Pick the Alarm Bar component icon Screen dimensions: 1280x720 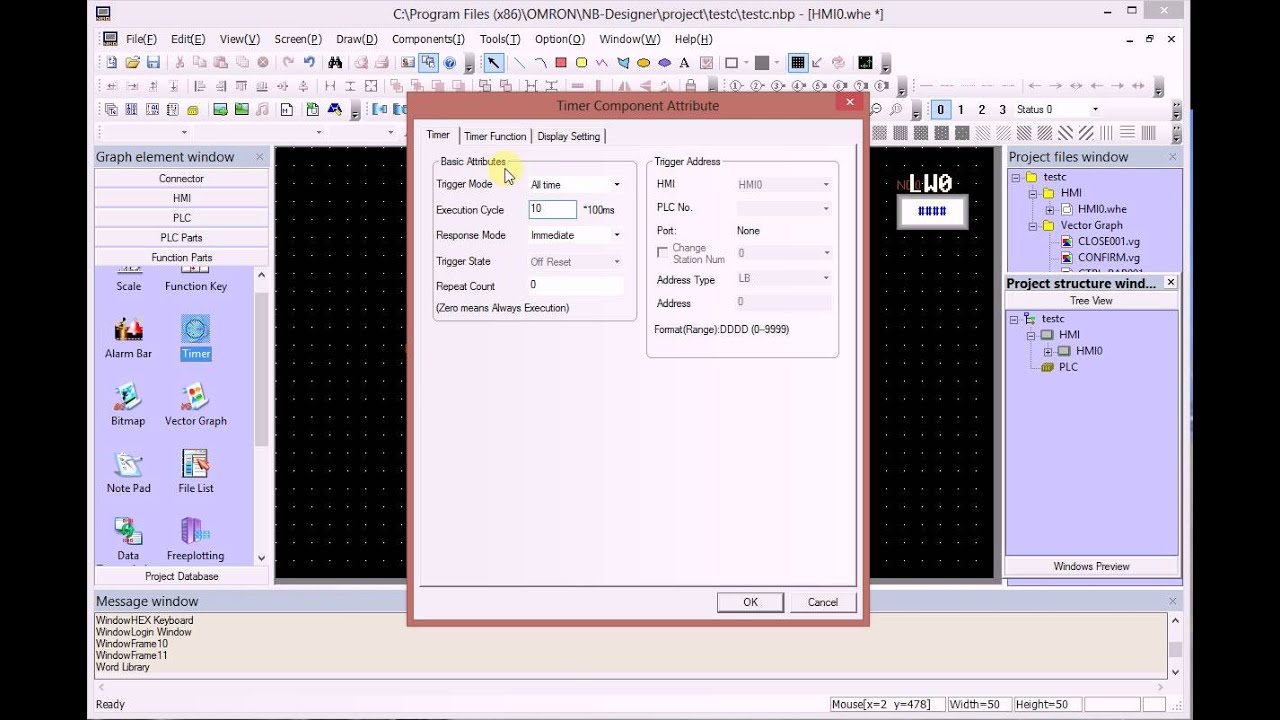point(128,329)
